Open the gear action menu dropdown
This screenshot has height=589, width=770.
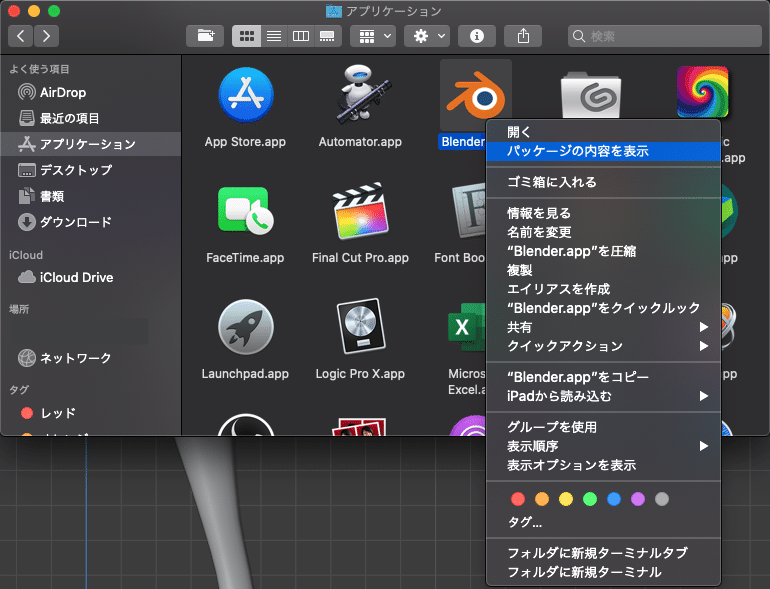pyautogui.click(x=427, y=36)
